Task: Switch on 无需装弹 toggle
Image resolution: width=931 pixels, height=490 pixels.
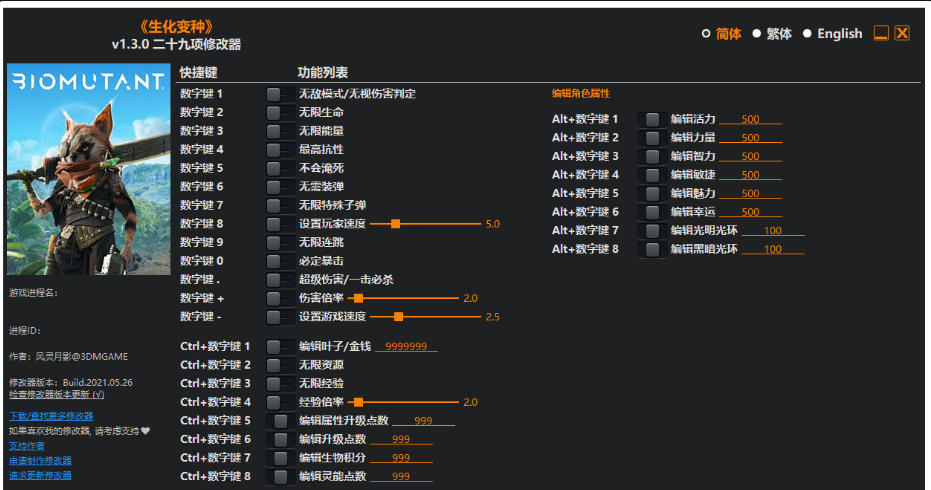Action: (x=280, y=186)
